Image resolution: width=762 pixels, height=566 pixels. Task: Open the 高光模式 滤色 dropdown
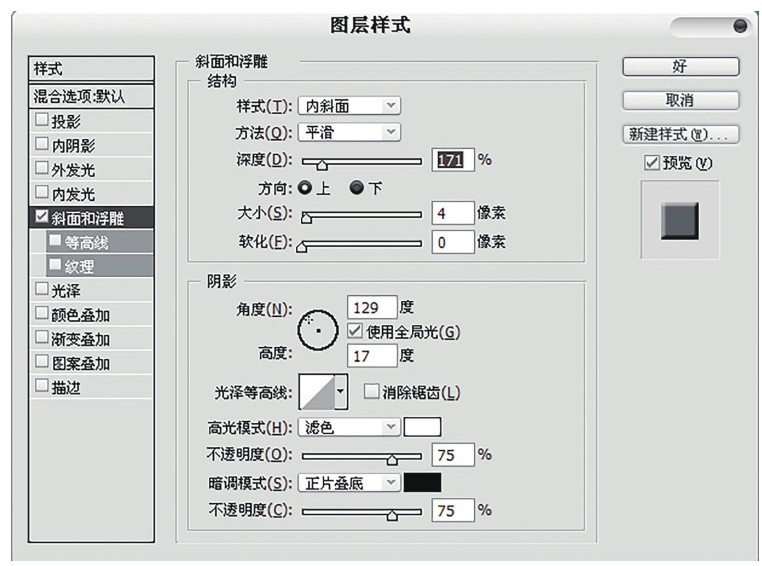coord(349,427)
